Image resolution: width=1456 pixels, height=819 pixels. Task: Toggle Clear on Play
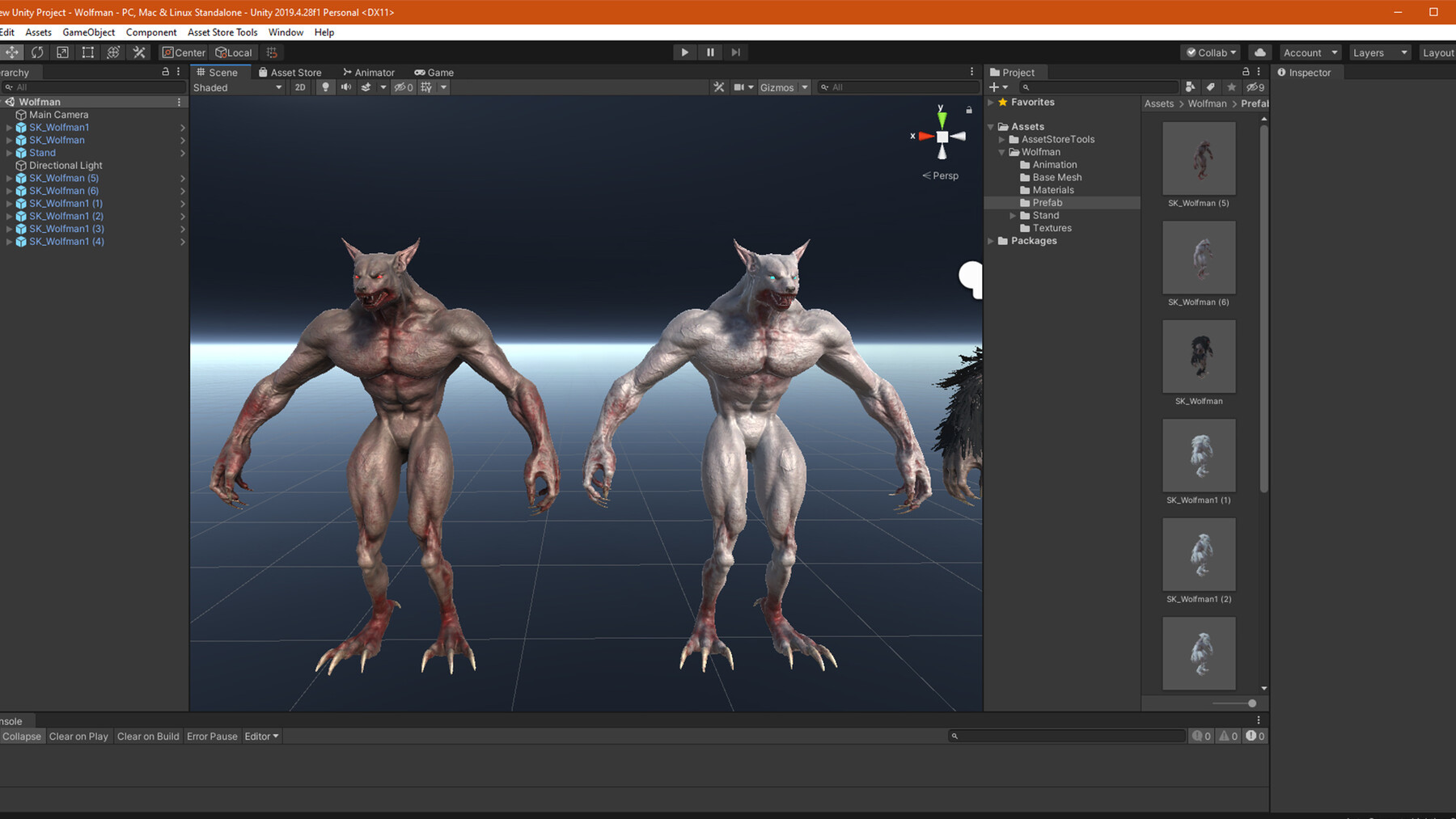78,737
